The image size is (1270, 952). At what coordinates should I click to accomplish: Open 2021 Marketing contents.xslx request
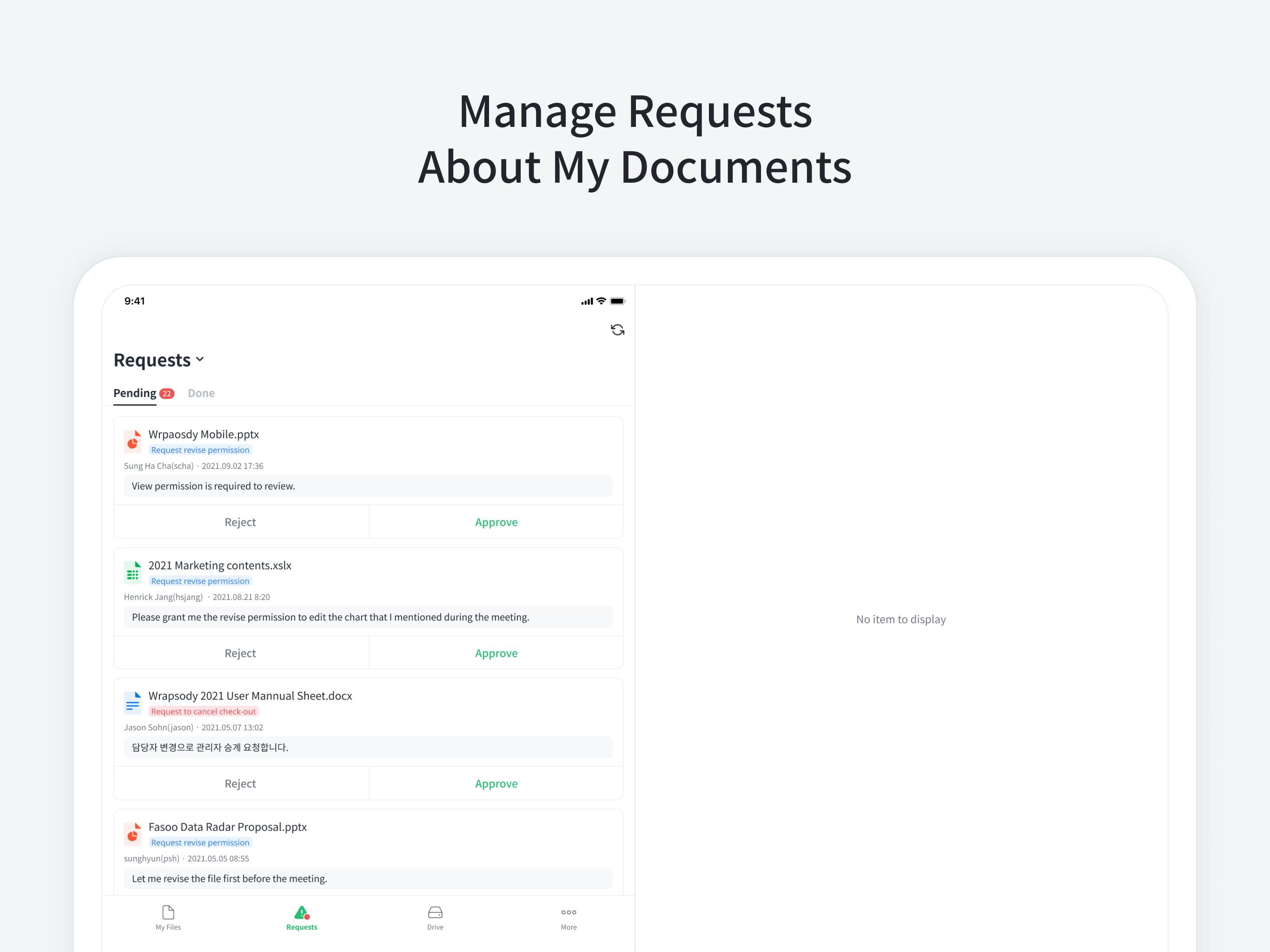(x=220, y=565)
